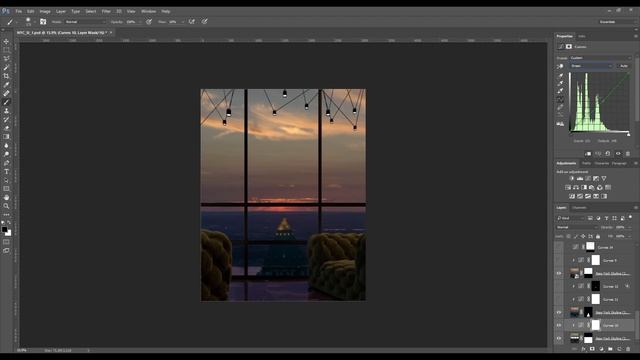This screenshot has height=360, width=640.
Task: Select the Crop tool
Action: [x=6, y=76]
